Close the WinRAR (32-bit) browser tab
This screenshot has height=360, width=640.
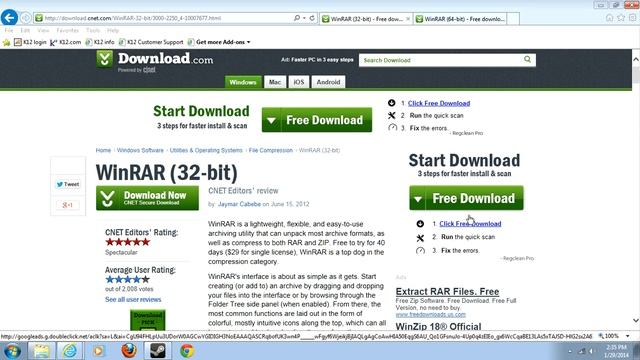[x=407, y=19]
